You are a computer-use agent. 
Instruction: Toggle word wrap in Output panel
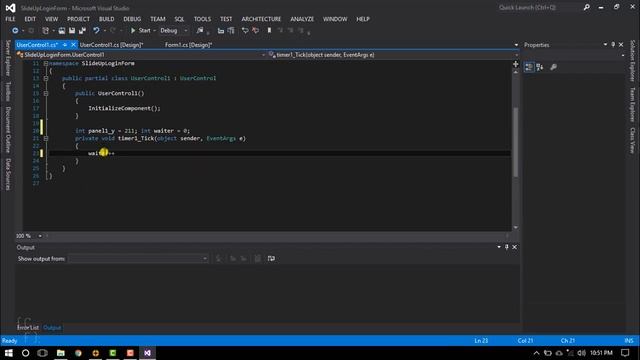pyautogui.click(x=271, y=259)
